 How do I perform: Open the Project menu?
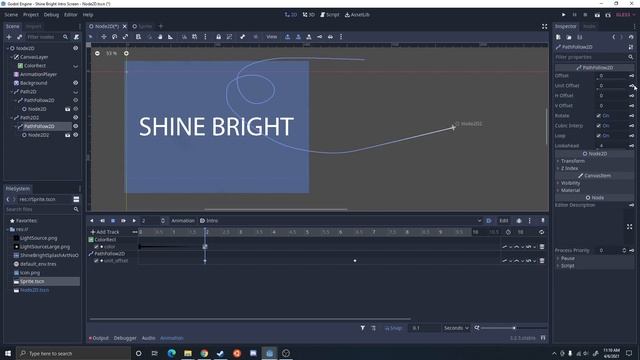point(31,15)
